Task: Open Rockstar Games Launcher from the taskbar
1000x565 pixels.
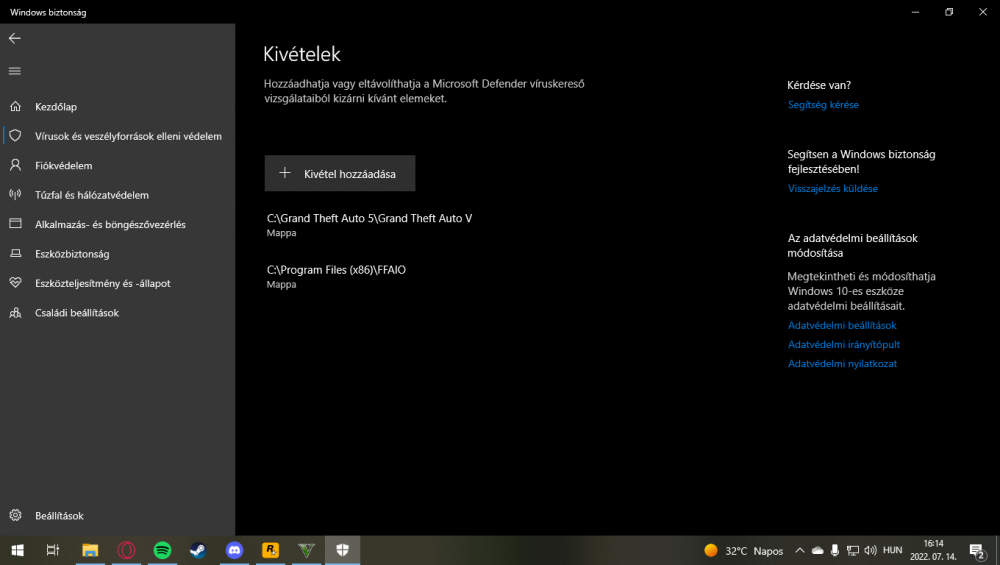Action: [270, 550]
